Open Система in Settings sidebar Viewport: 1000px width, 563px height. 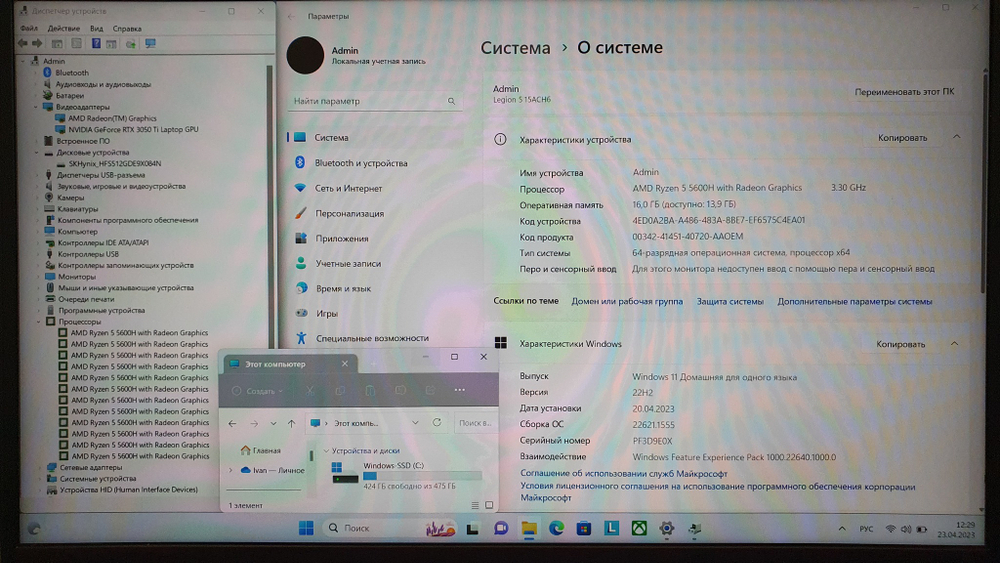tap(332, 138)
